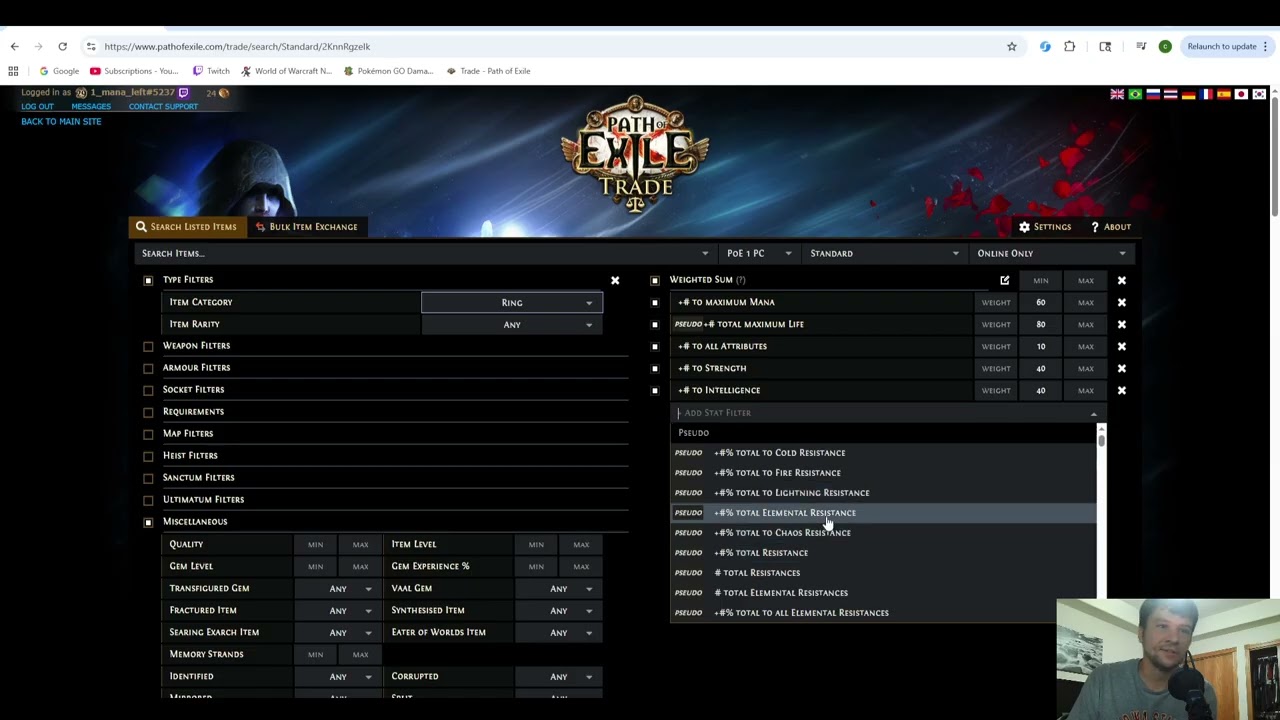1280x720 pixels.
Task: Enable the Heist Filters checkbox
Action: pyautogui.click(x=148, y=456)
